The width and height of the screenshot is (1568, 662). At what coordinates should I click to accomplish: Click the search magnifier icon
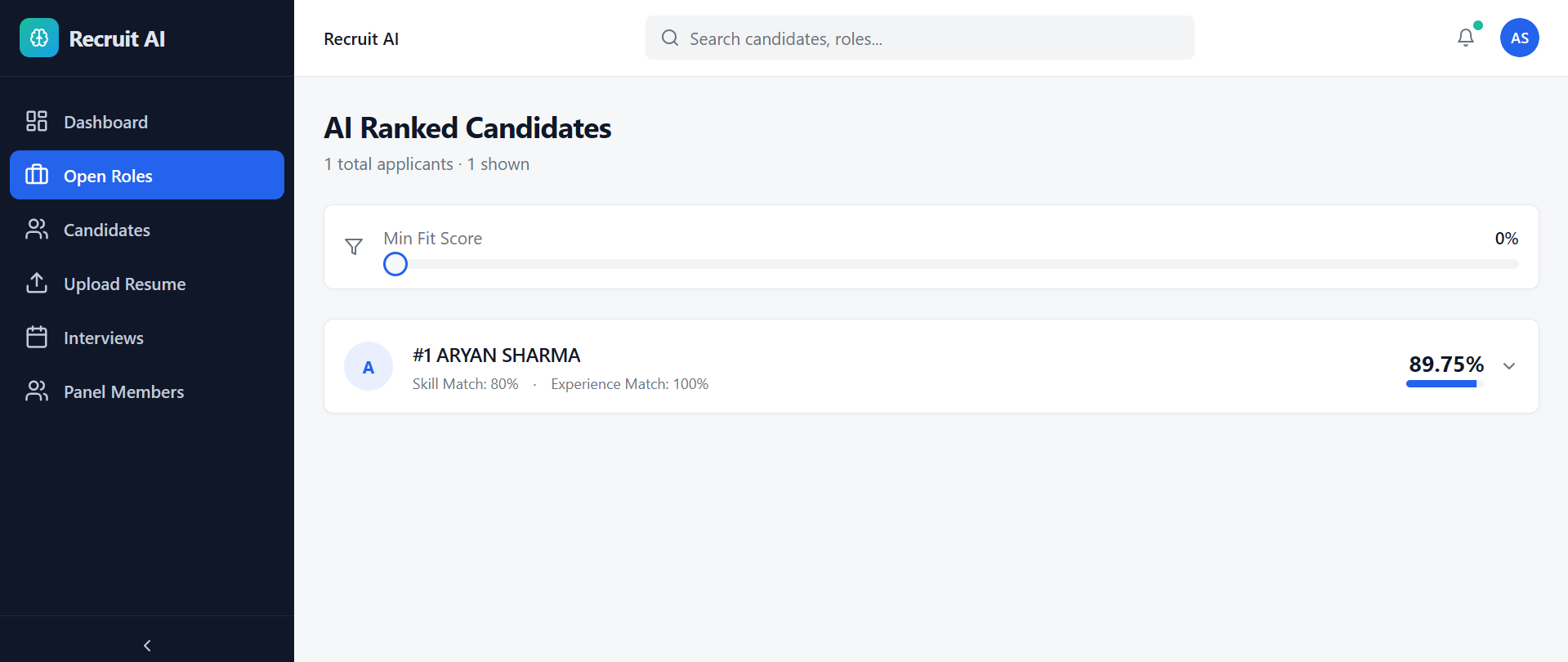pyautogui.click(x=670, y=38)
